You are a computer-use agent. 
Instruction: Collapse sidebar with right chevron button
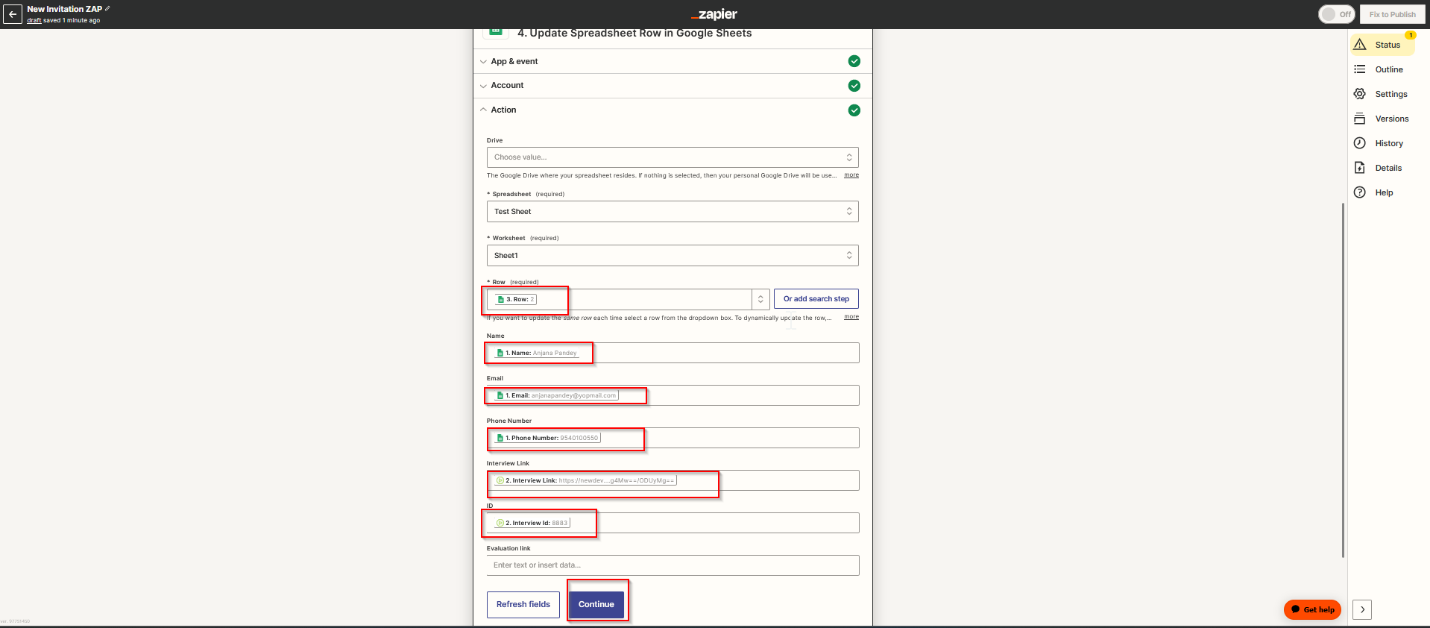point(1362,609)
